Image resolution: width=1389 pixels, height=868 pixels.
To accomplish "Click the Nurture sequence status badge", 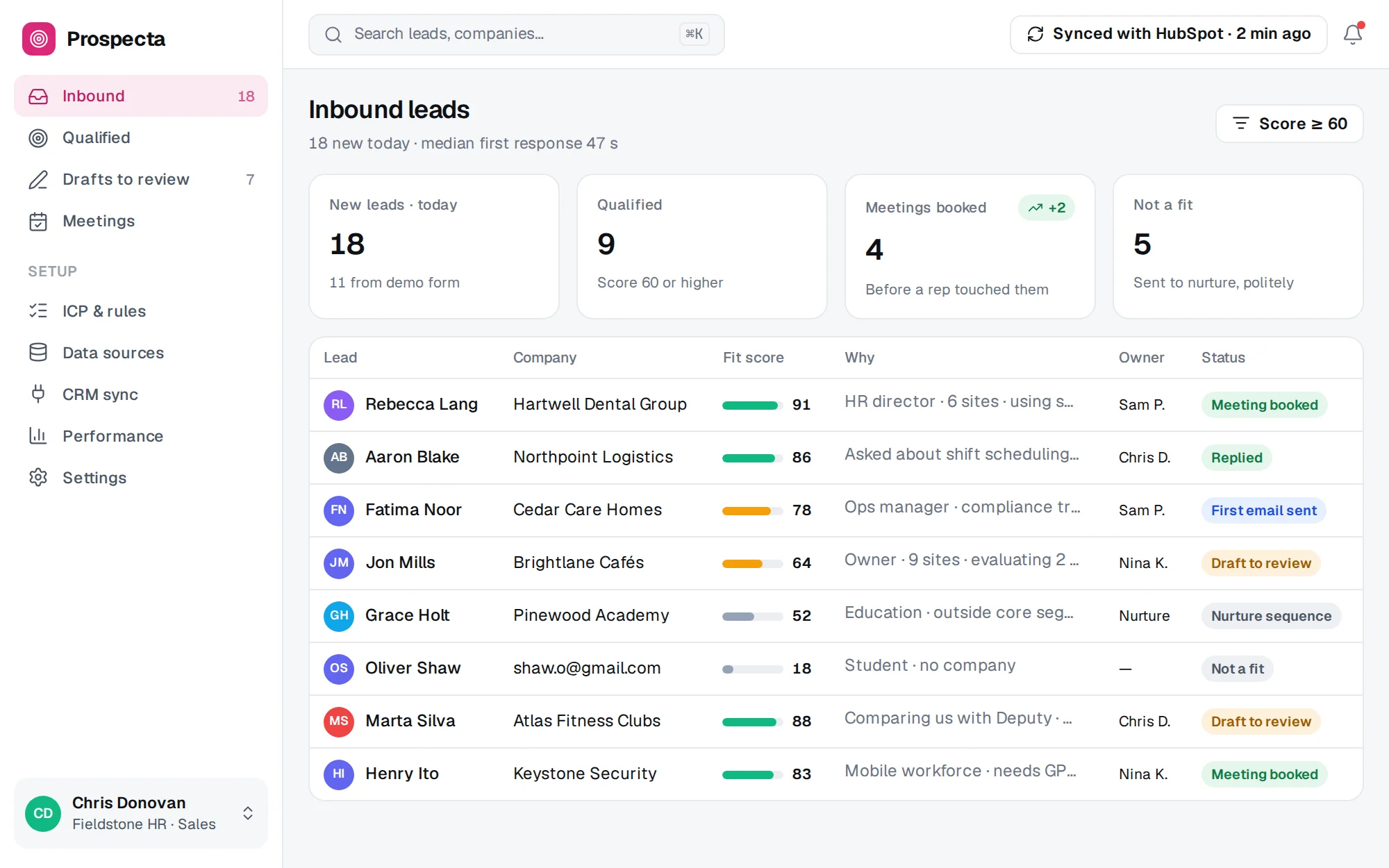I will coord(1271,616).
